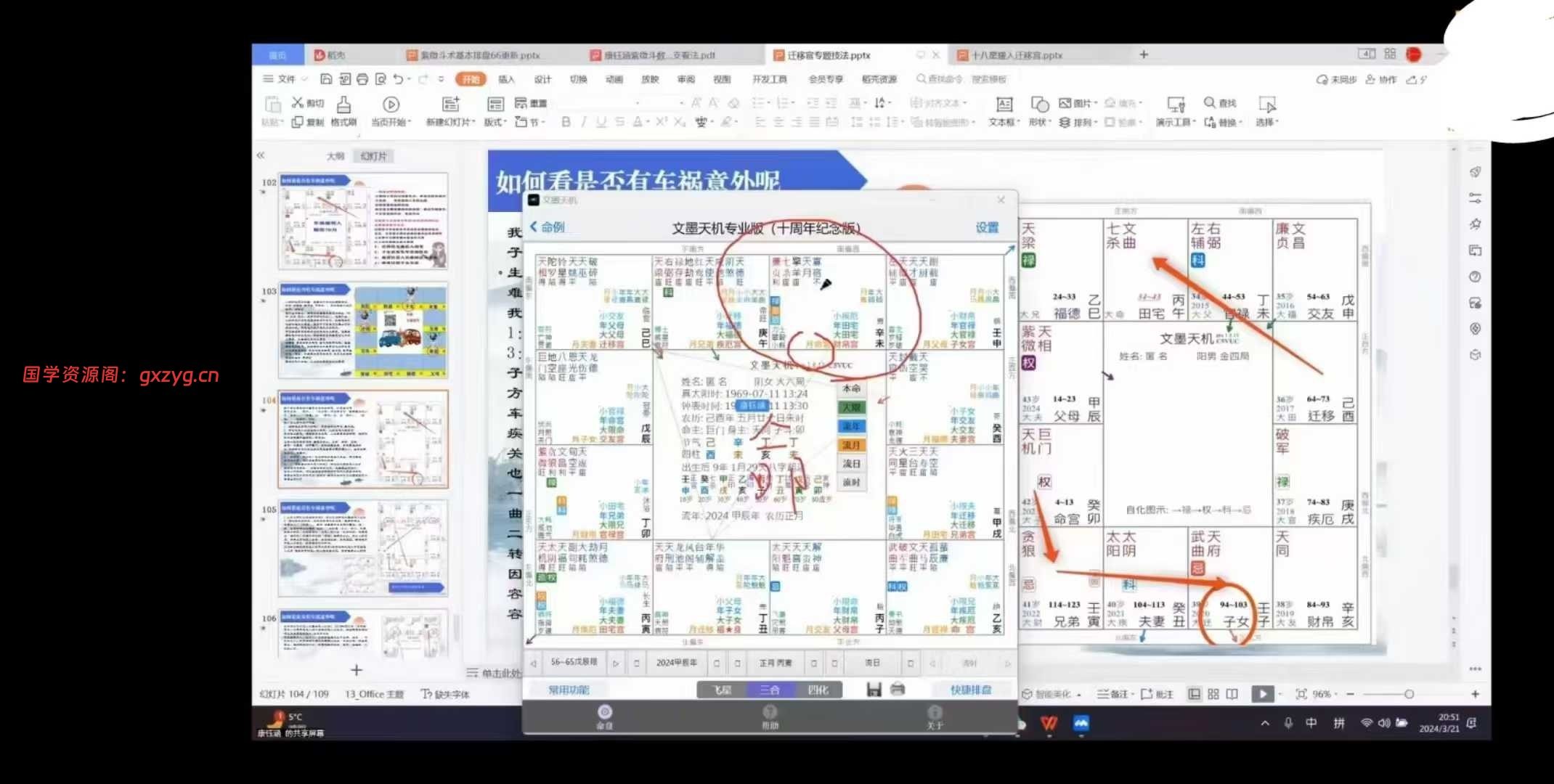Click 常用功能 in 文墨天机

point(569,690)
